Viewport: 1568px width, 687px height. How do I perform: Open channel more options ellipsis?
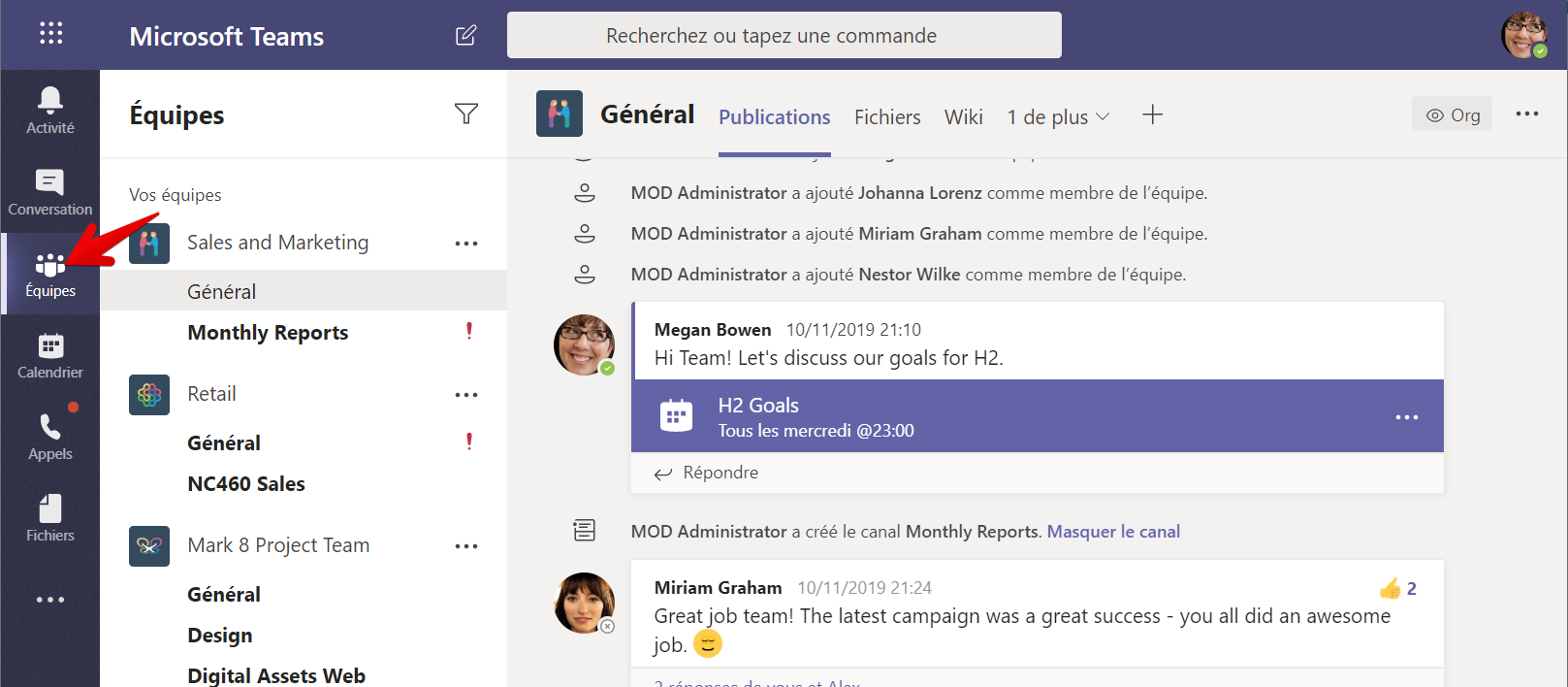tap(1527, 114)
